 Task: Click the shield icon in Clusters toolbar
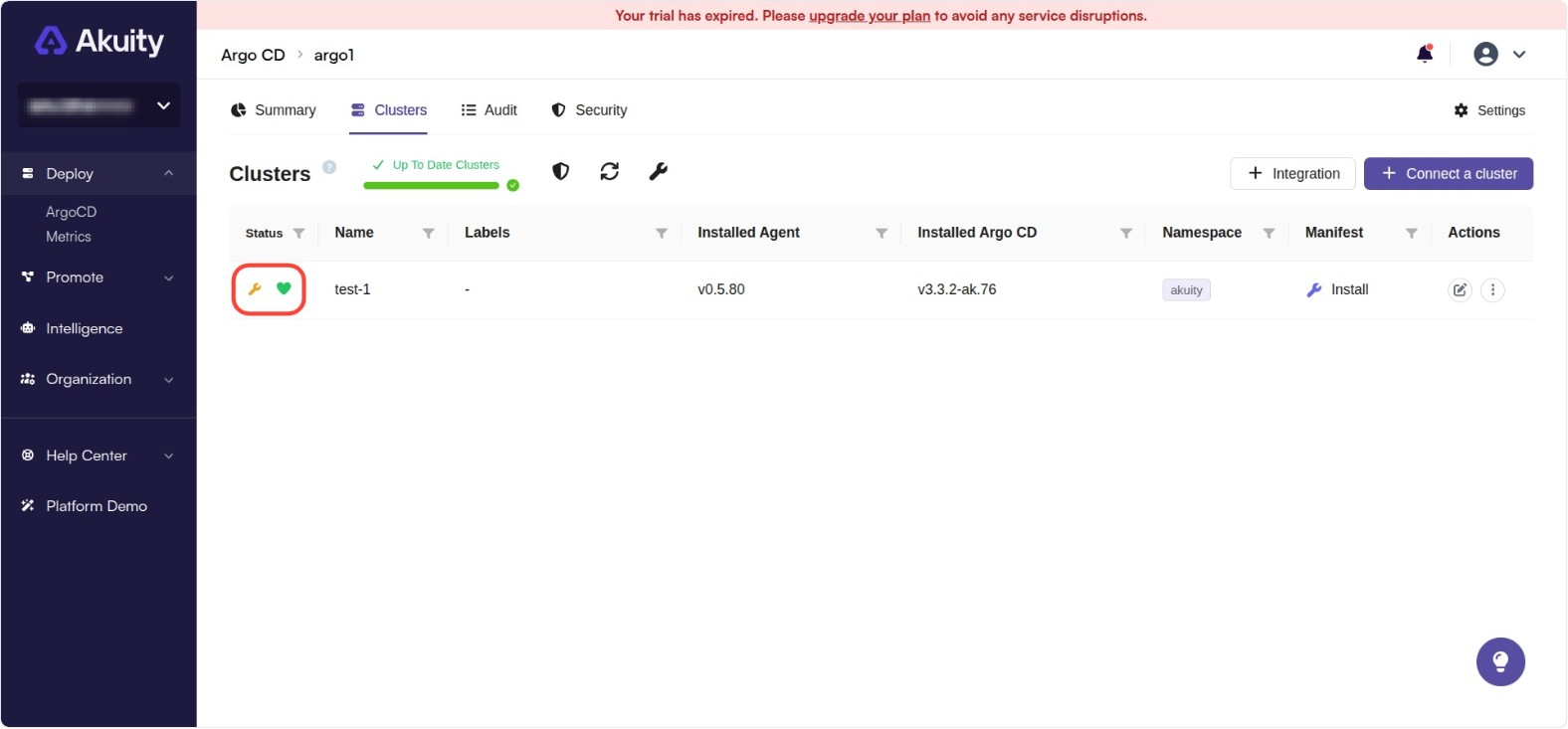point(561,171)
